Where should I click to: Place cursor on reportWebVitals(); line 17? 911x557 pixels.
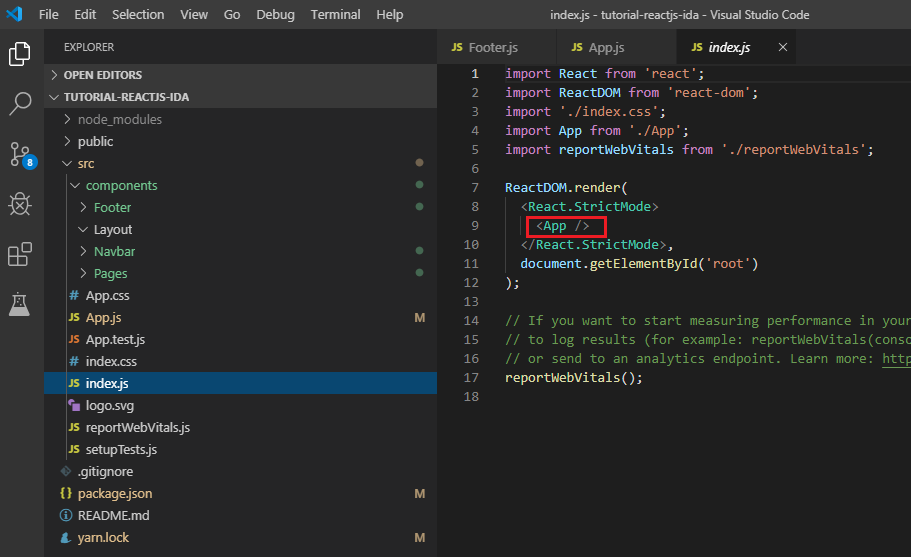click(x=573, y=378)
